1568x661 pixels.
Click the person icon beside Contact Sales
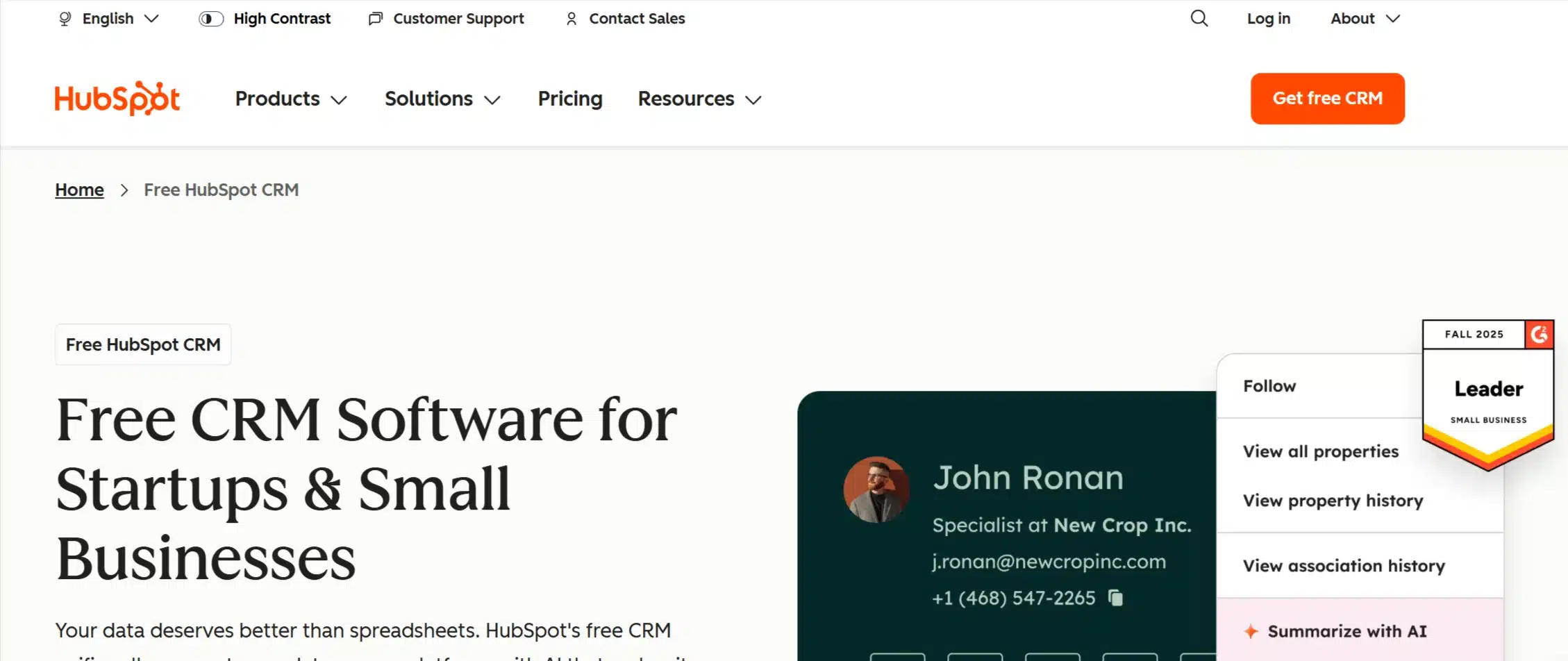coord(572,19)
